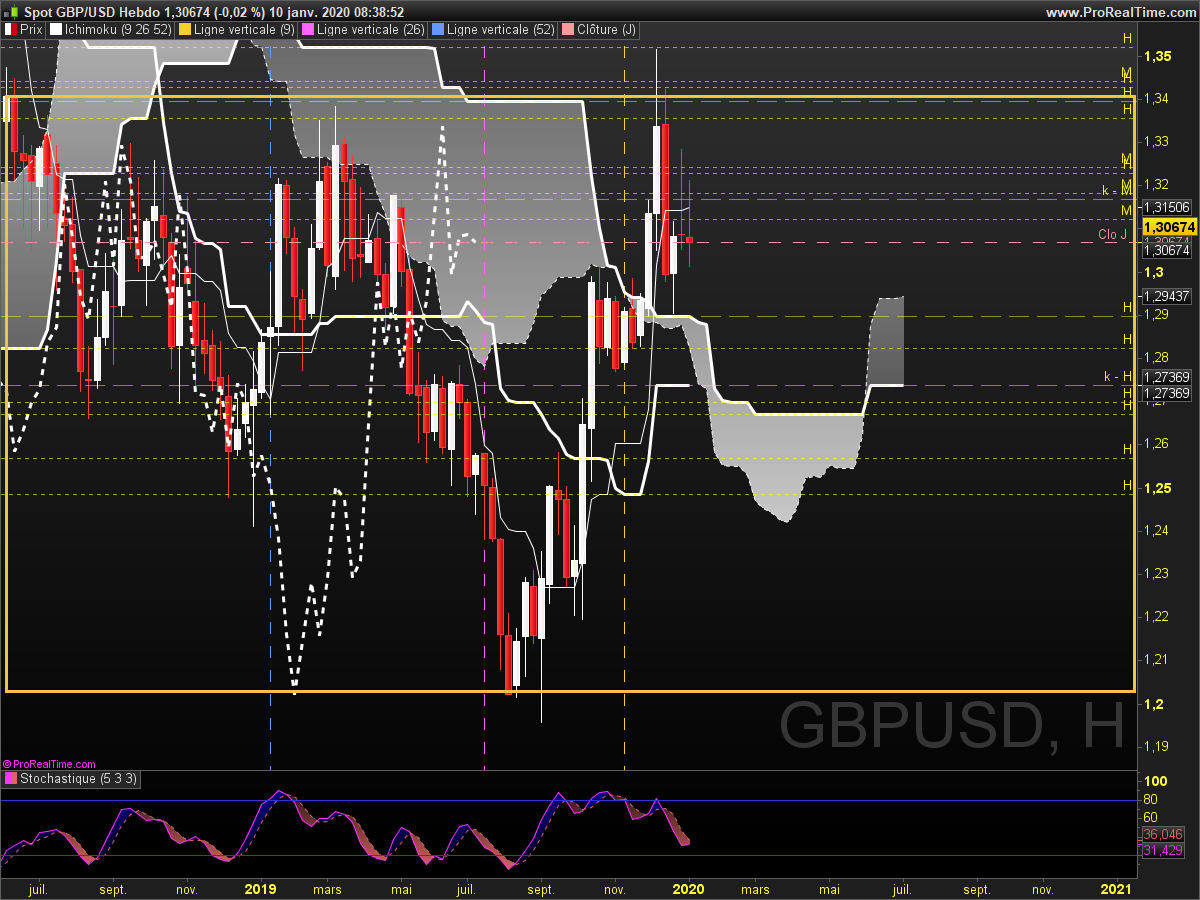
Task: Click the yellow Ligne verticale (9) swatch
Action: click(x=185, y=30)
